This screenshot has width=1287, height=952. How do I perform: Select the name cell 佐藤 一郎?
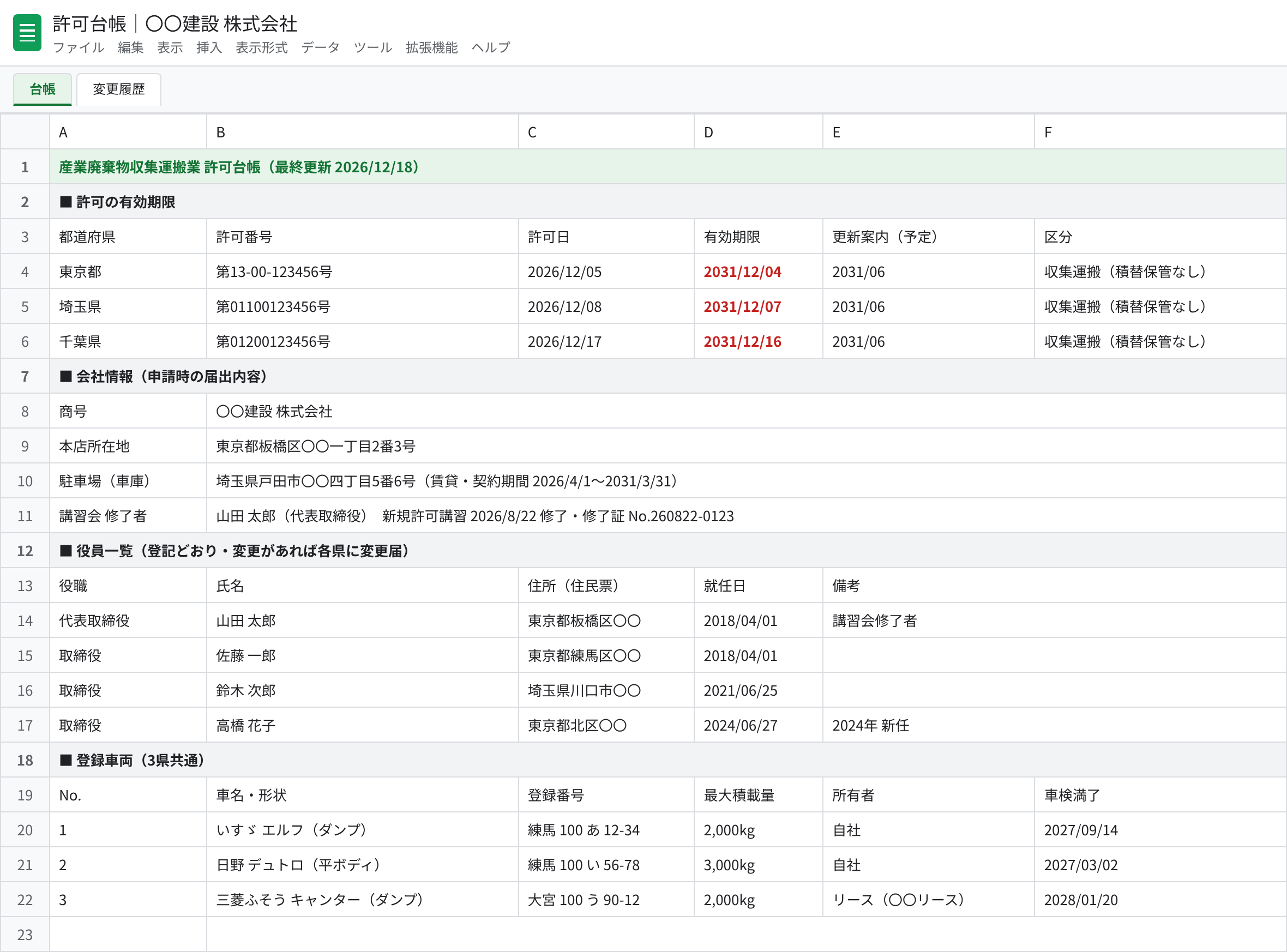(363, 655)
